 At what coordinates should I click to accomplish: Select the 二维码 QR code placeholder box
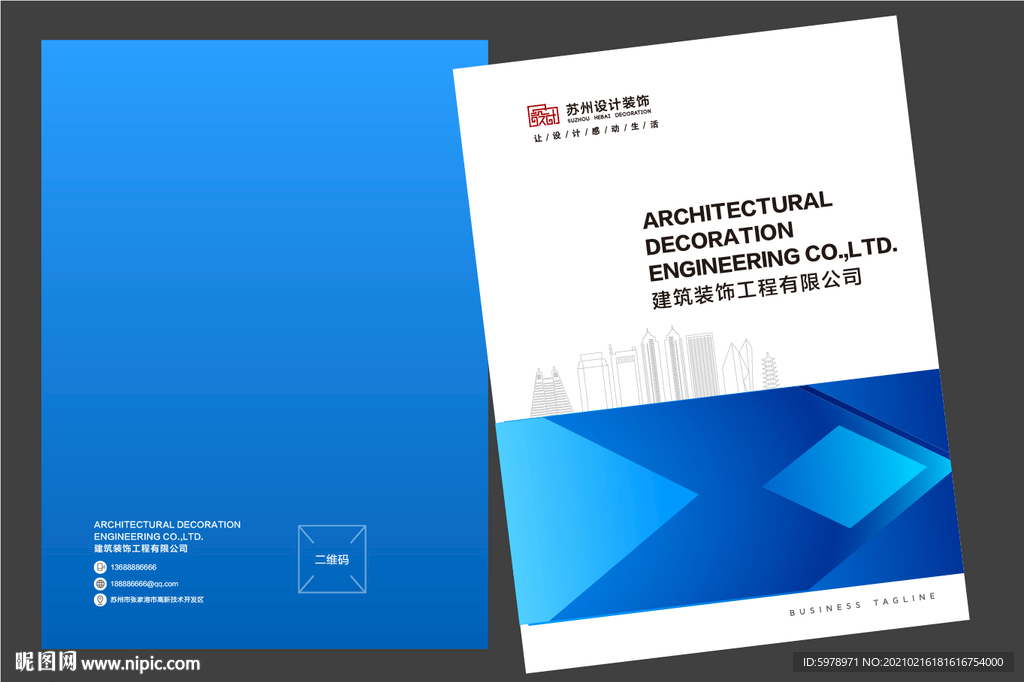pyautogui.click(x=332, y=559)
